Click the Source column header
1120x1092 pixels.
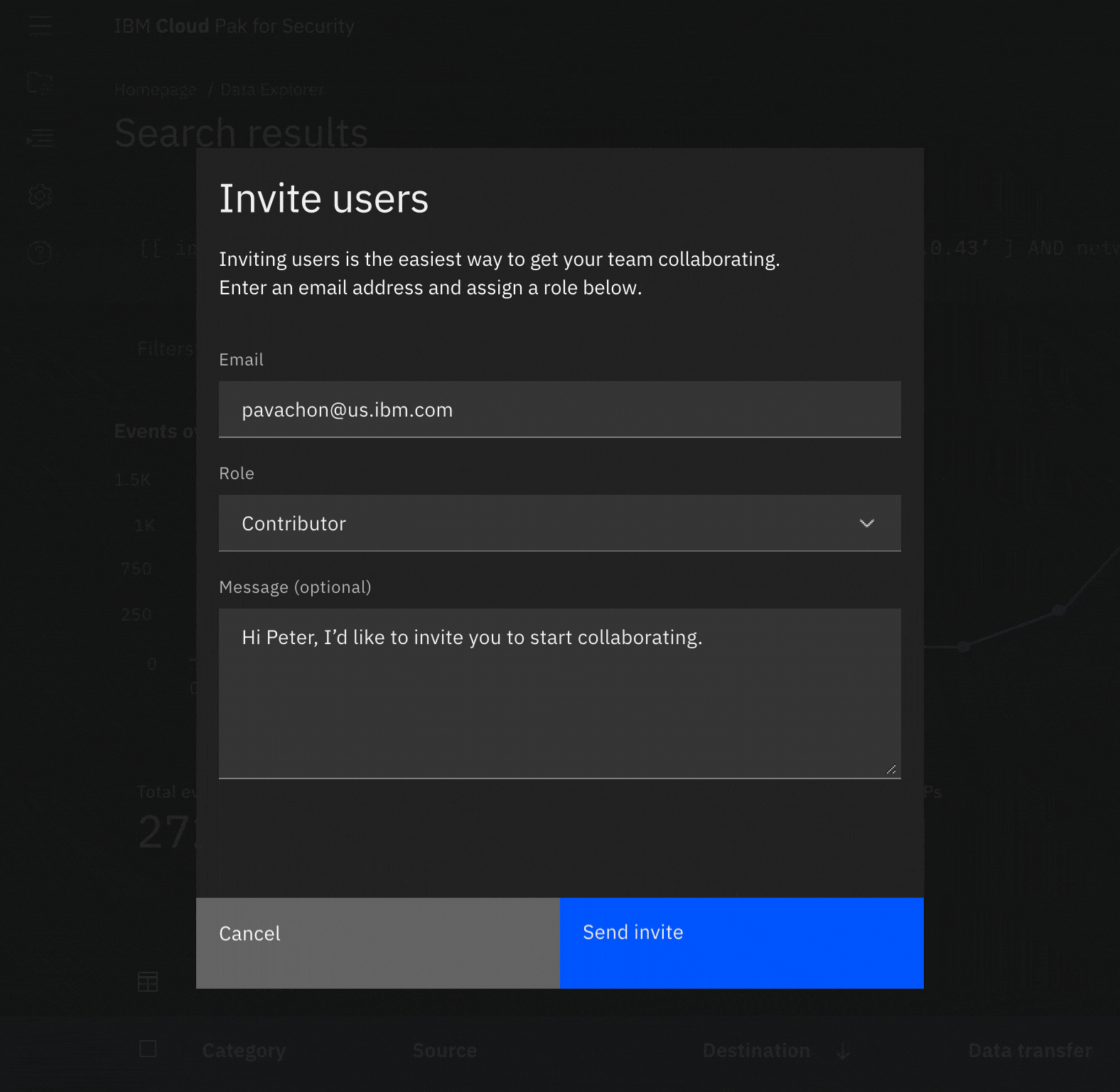pyautogui.click(x=444, y=1051)
